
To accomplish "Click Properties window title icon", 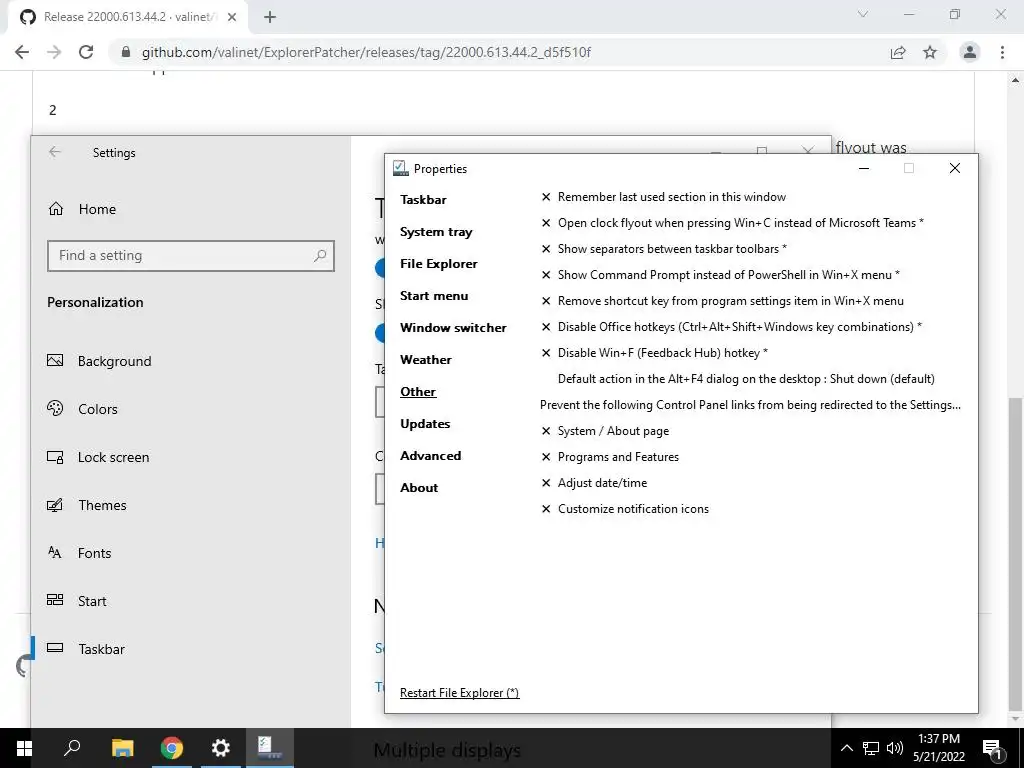I will [x=400, y=168].
